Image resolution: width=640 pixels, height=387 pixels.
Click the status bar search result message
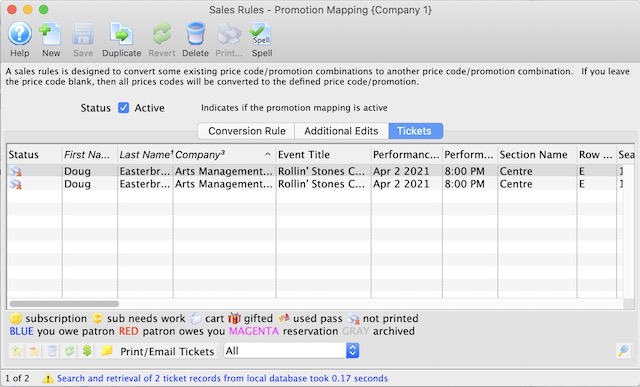point(222,378)
